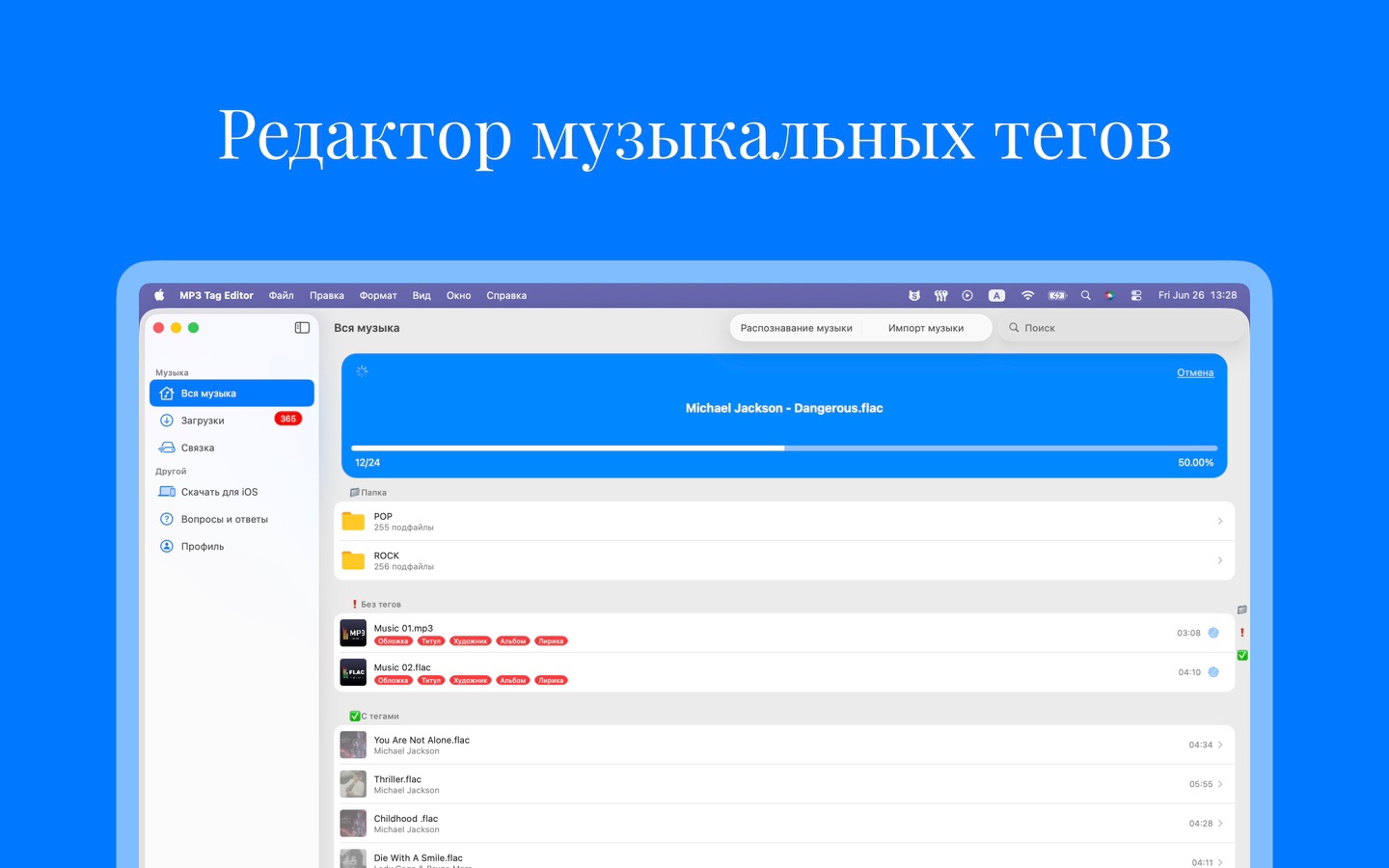Open Загрузки in the sidebar

click(231, 420)
